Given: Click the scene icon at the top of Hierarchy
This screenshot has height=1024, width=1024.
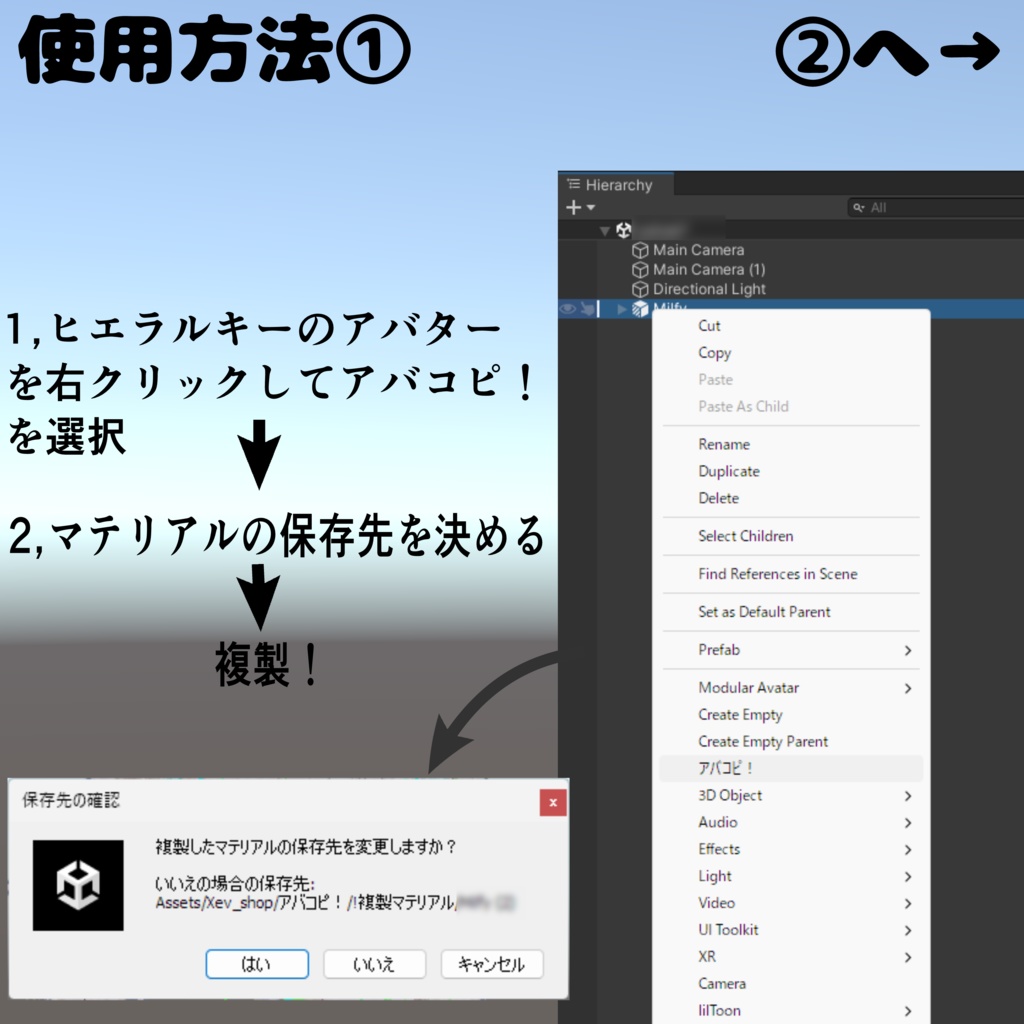Looking at the screenshot, I should click(623, 228).
